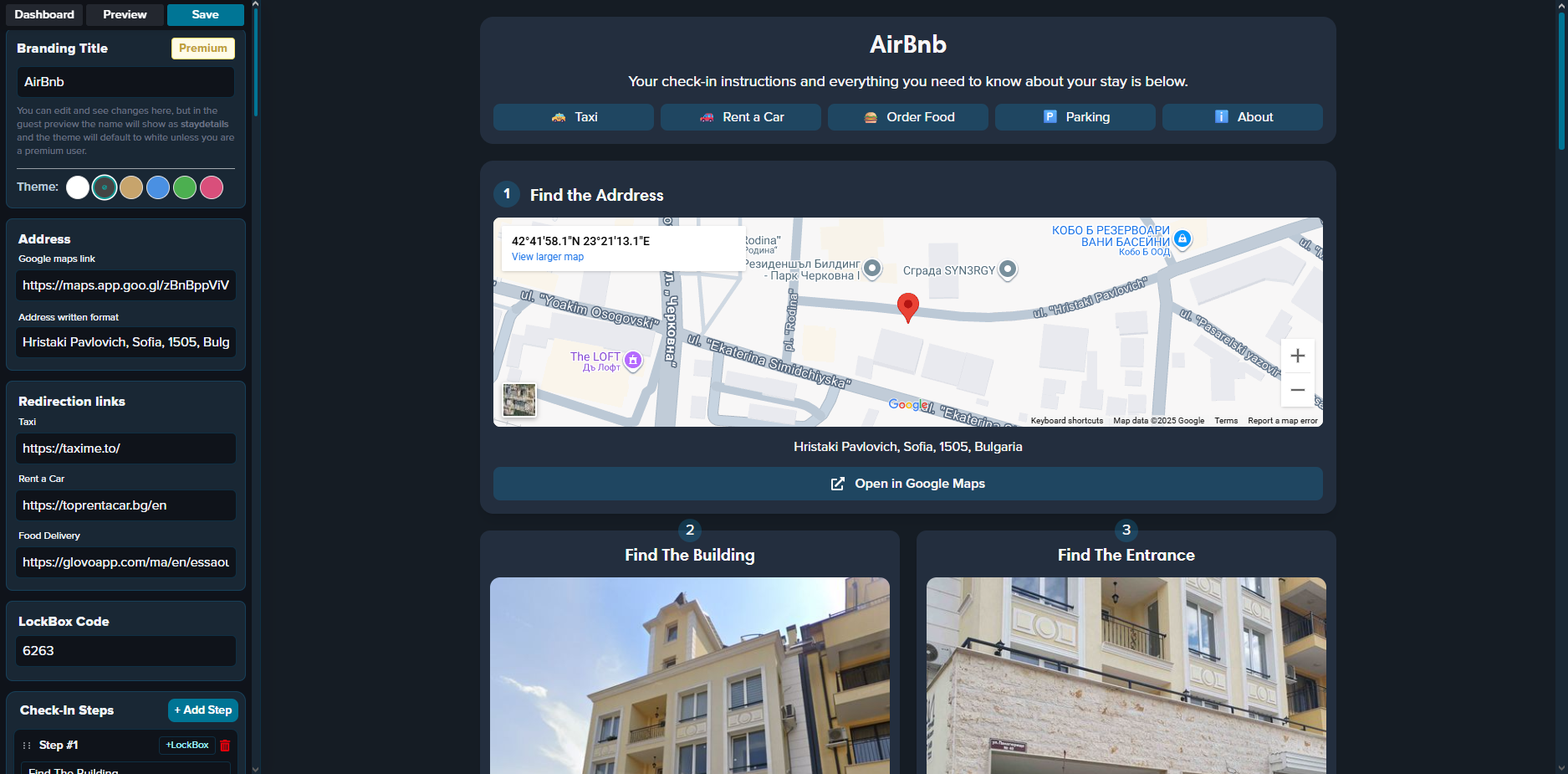
Task: Select the white theme color
Action: (78, 187)
